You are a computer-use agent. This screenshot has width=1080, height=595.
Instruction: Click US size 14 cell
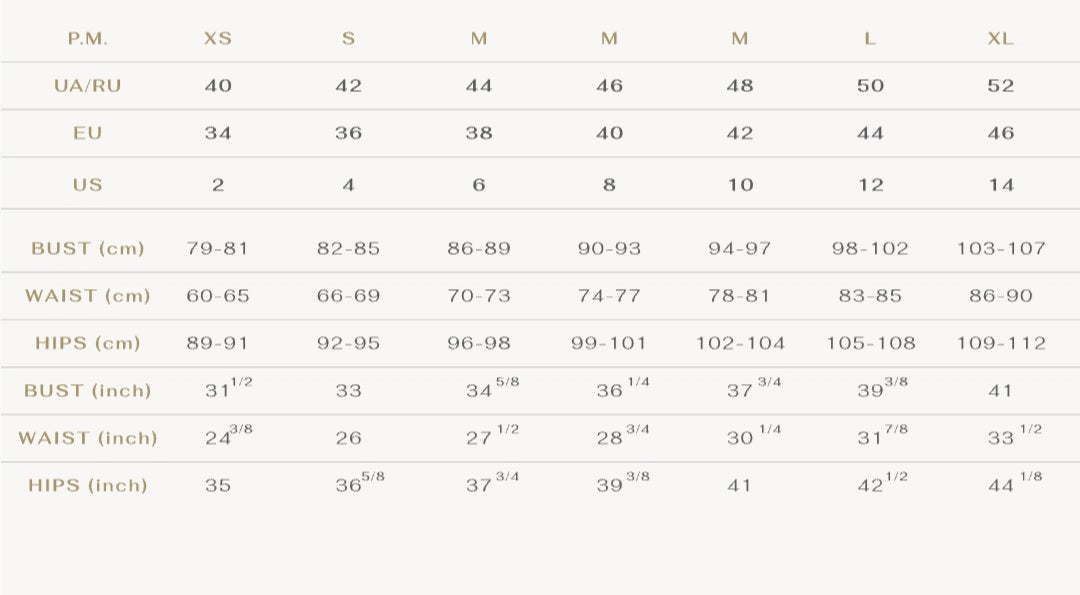click(1000, 185)
